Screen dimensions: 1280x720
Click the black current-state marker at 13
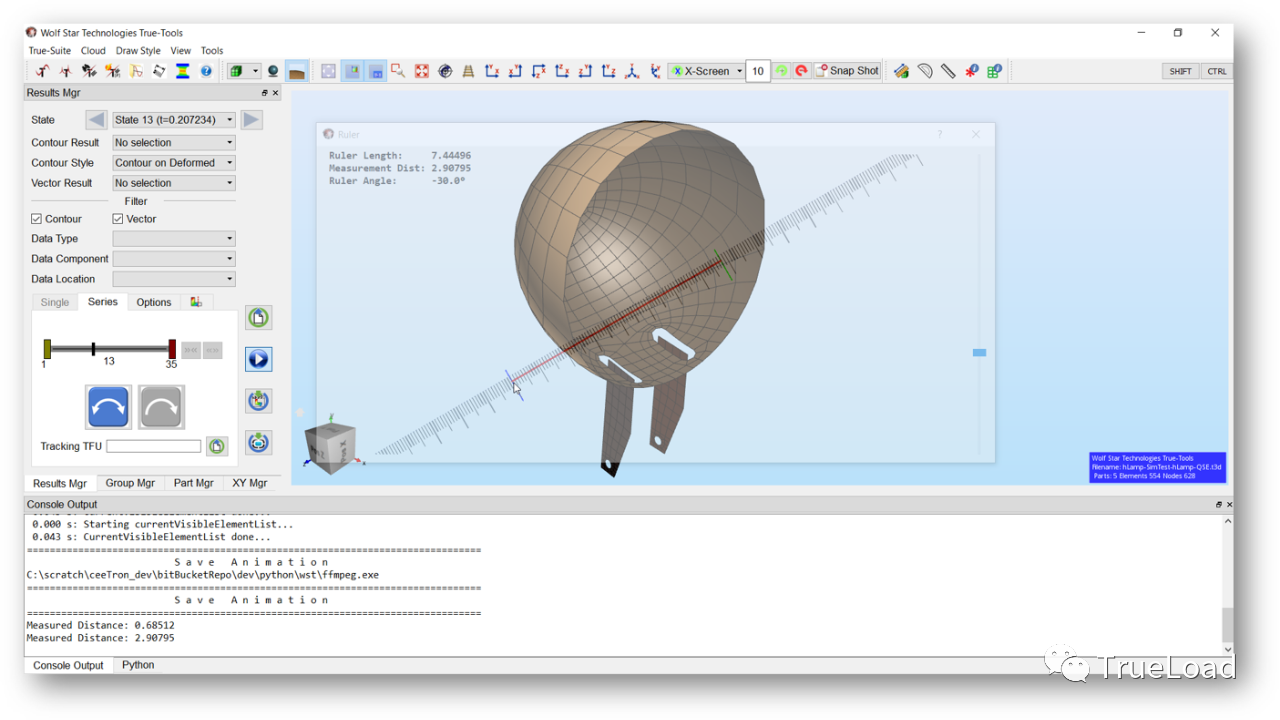tap(93, 348)
